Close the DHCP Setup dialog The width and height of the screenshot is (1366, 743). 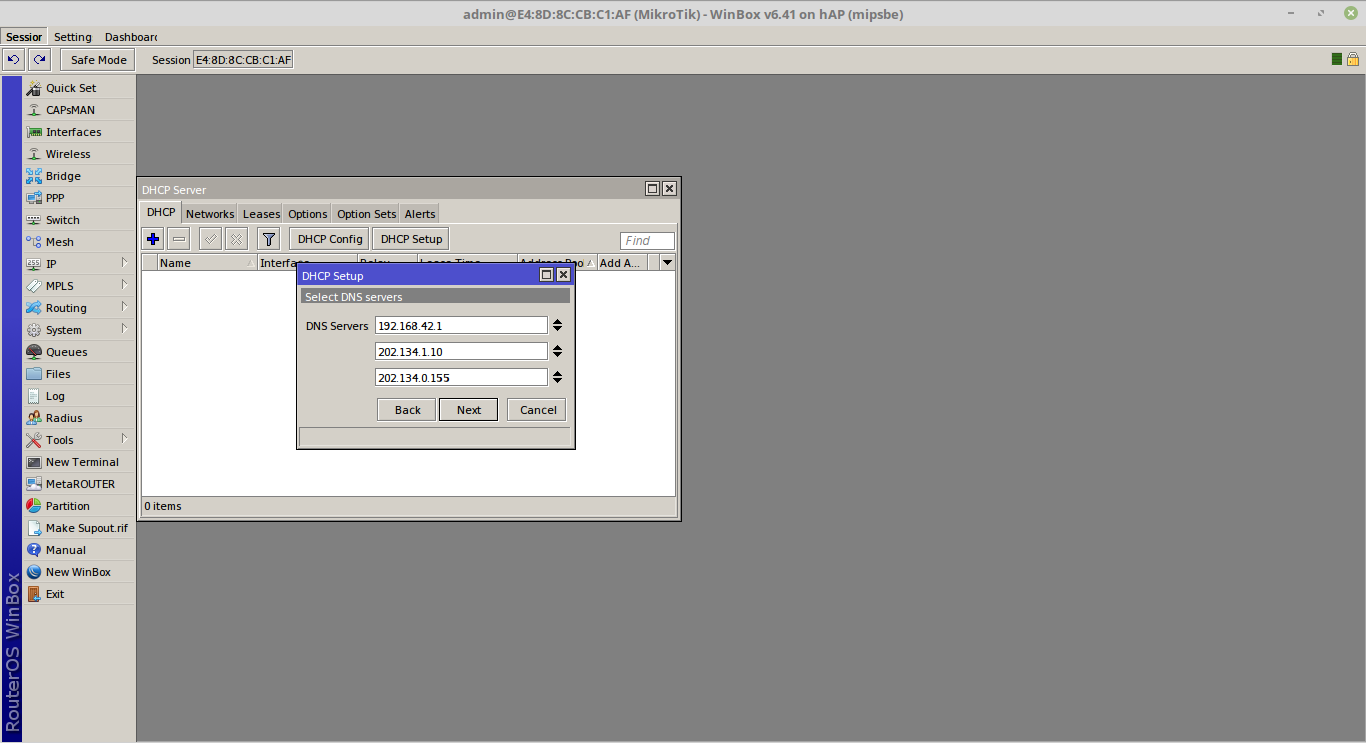563,275
